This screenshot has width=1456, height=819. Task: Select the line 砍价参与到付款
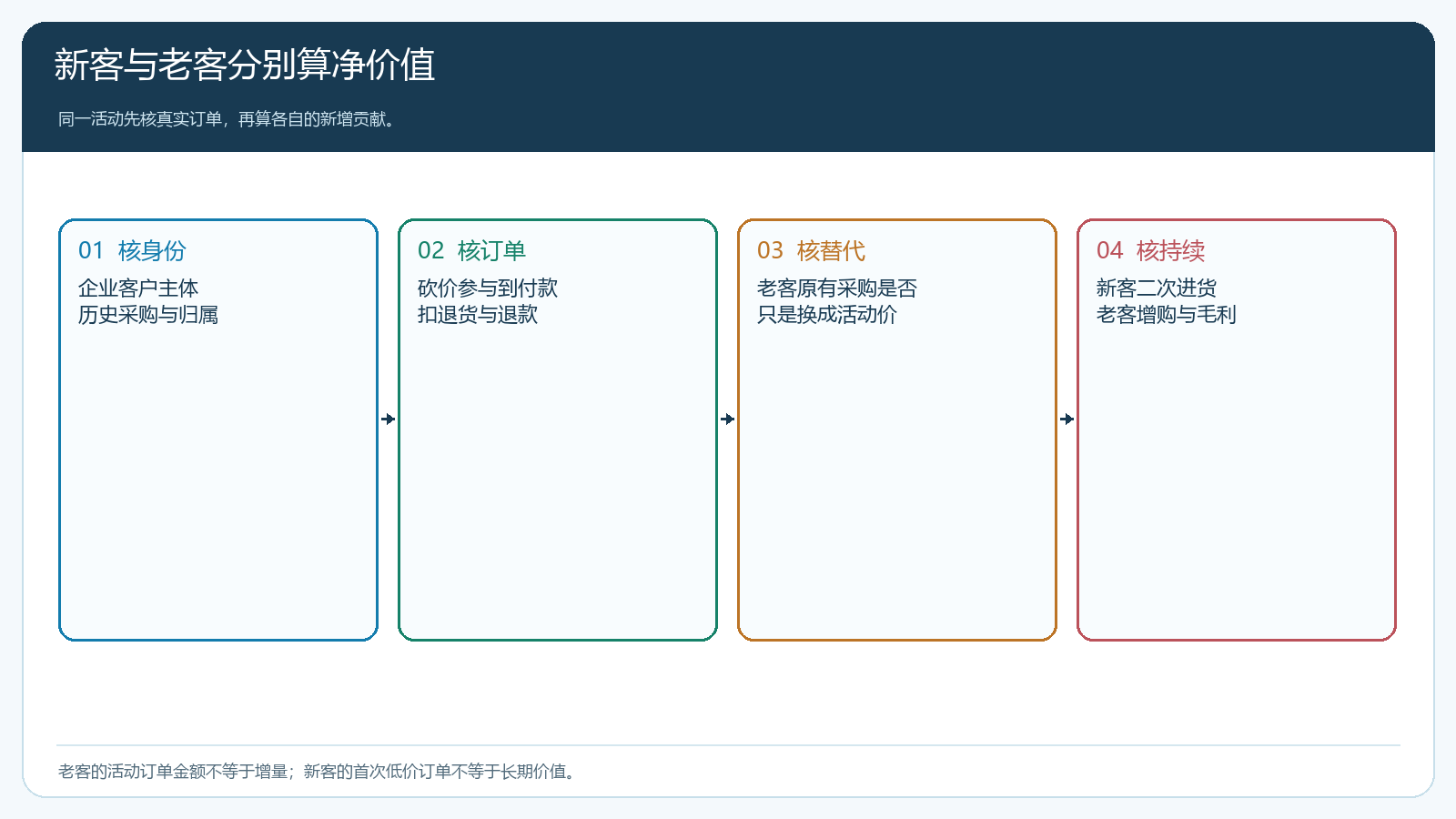click(488, 288)
